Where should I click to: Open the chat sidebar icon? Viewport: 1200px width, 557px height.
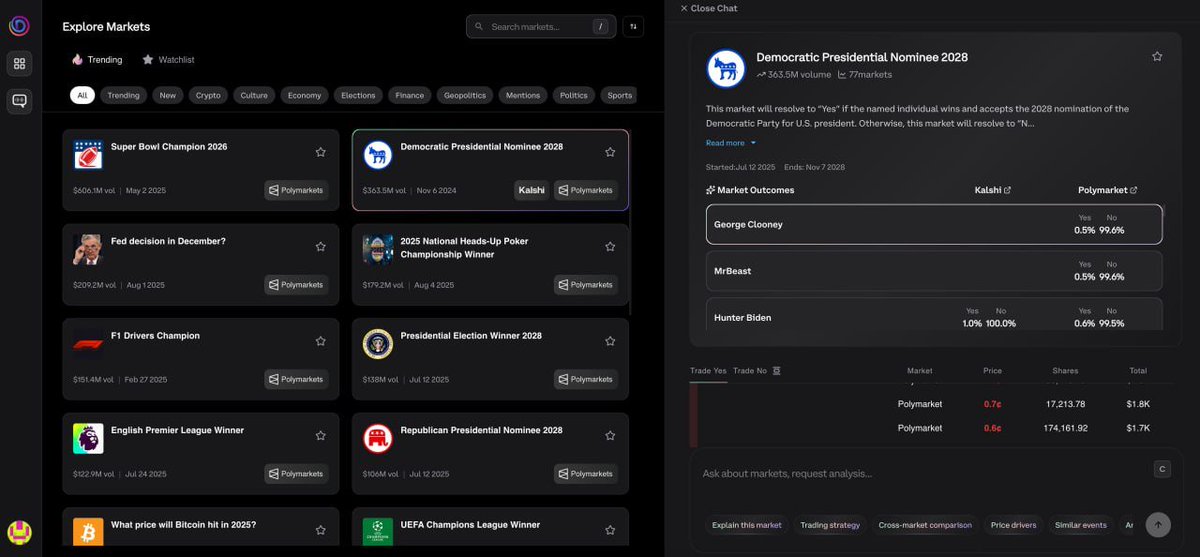point(19,100)
